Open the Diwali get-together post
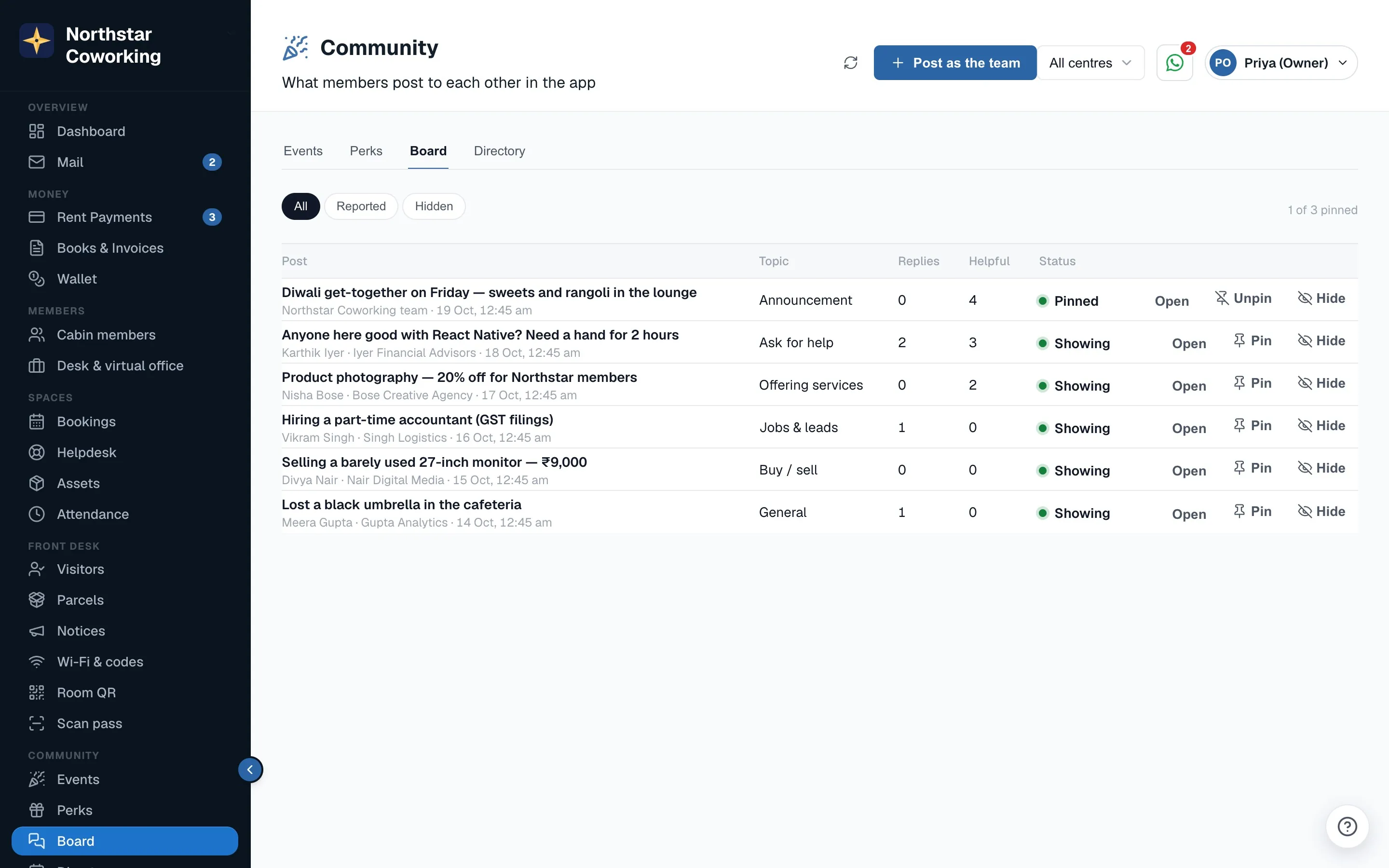1389x868 pixels. click(1171, 301)
